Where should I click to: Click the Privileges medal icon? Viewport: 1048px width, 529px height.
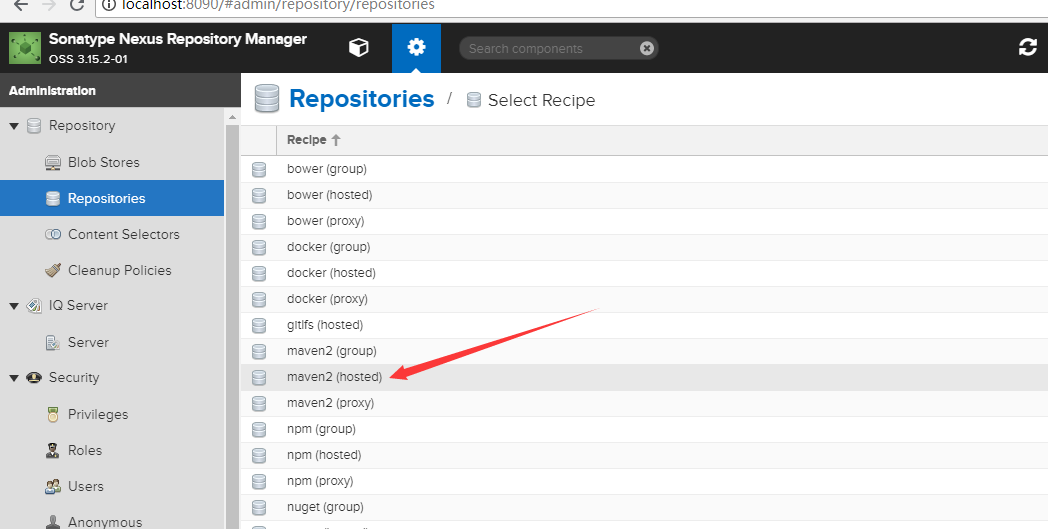point(53,415)
